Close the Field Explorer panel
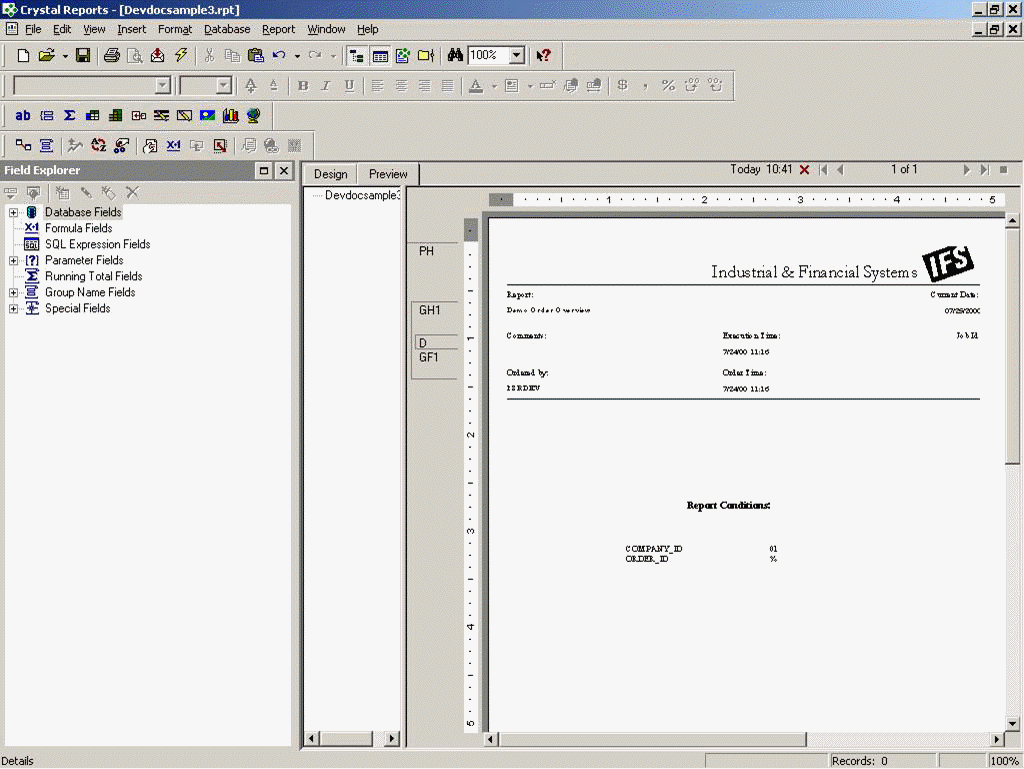 tap(284, 171)
